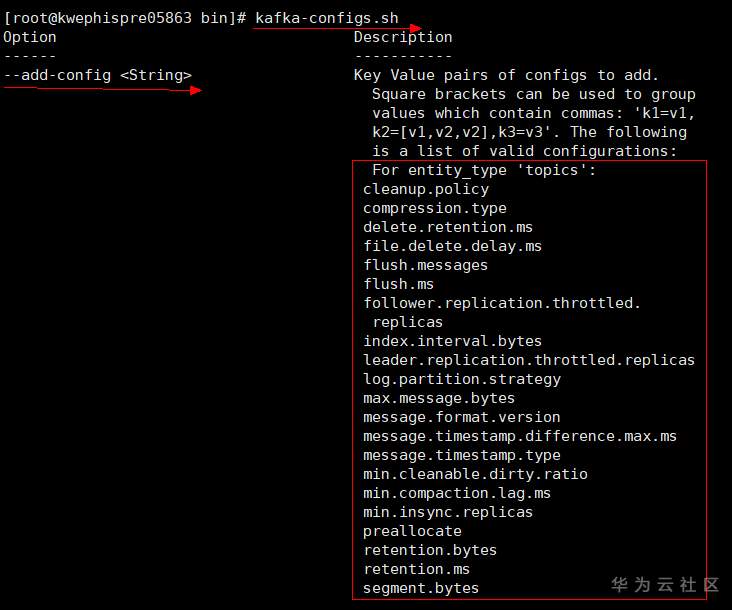Click leader.replication.throttled.replicas text

[529, 360]
